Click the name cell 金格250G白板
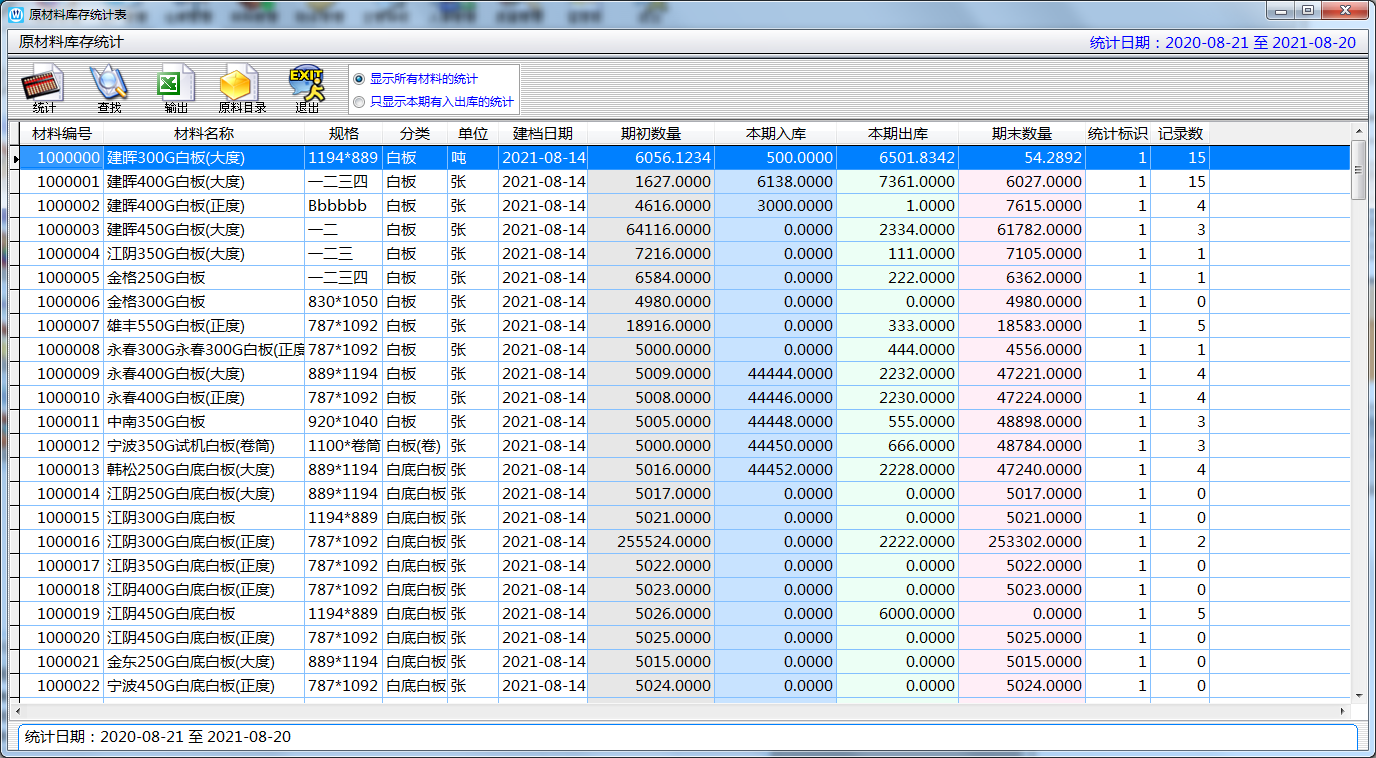Screen dimensions: 1376x758 [x=204, y=278]
